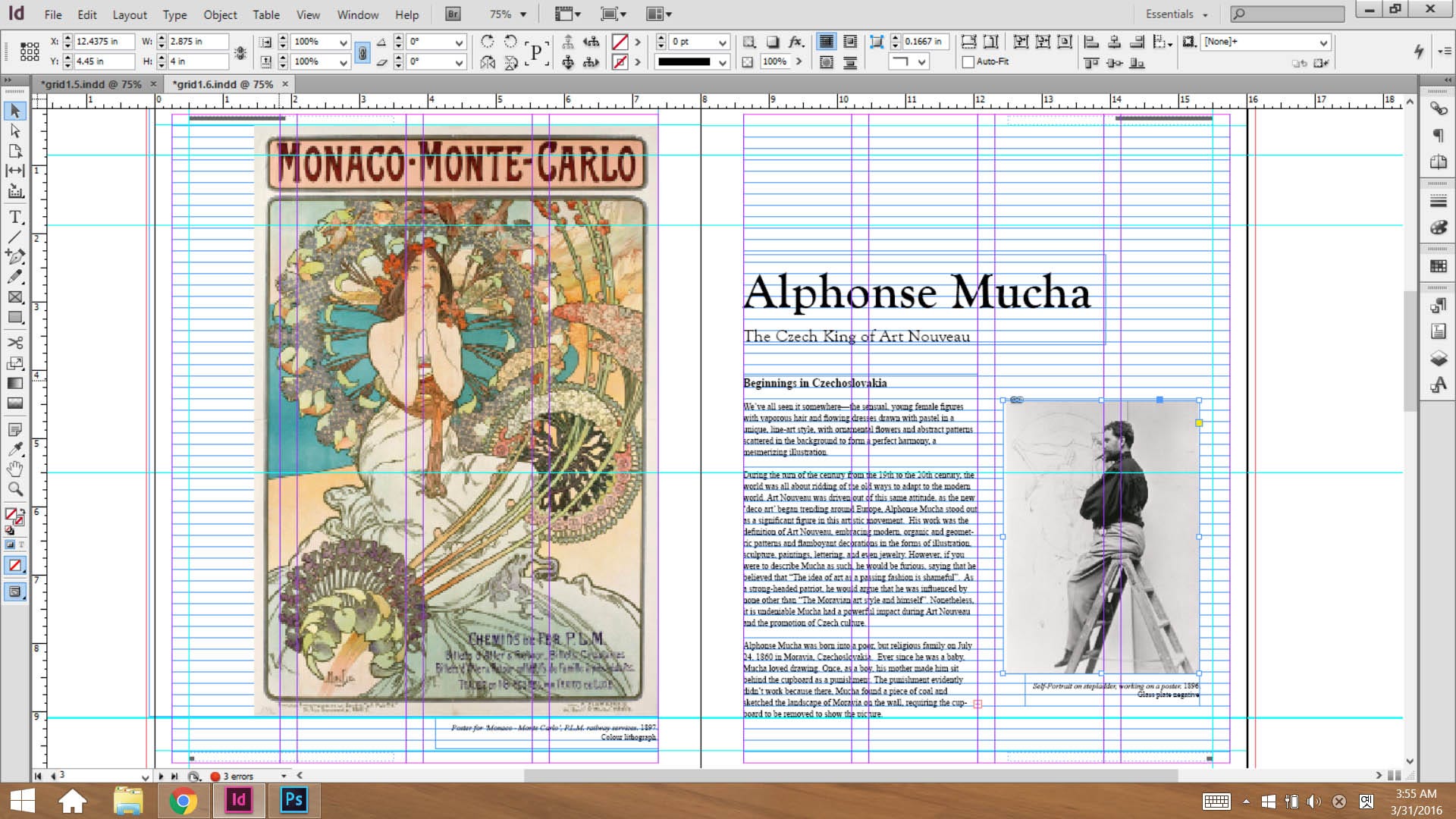Toggle constrain proportions for scaling link

(362, 52)
